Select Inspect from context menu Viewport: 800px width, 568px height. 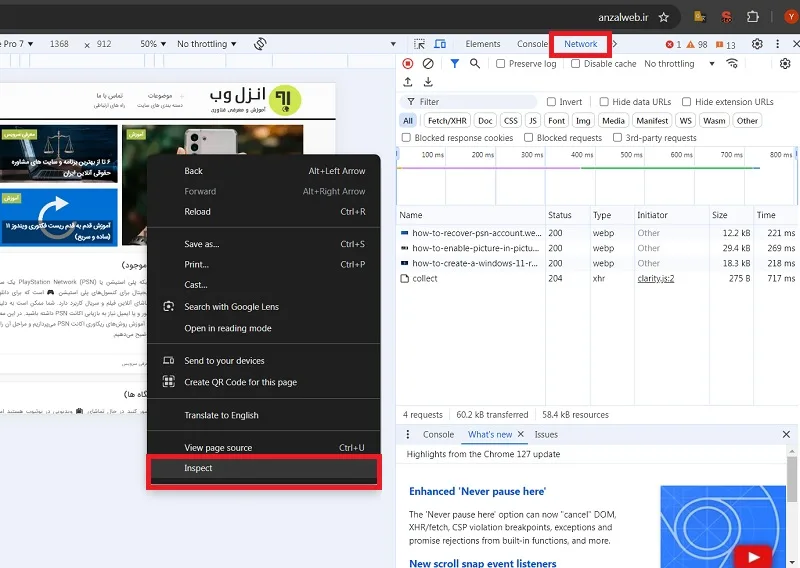pos(264,468)
